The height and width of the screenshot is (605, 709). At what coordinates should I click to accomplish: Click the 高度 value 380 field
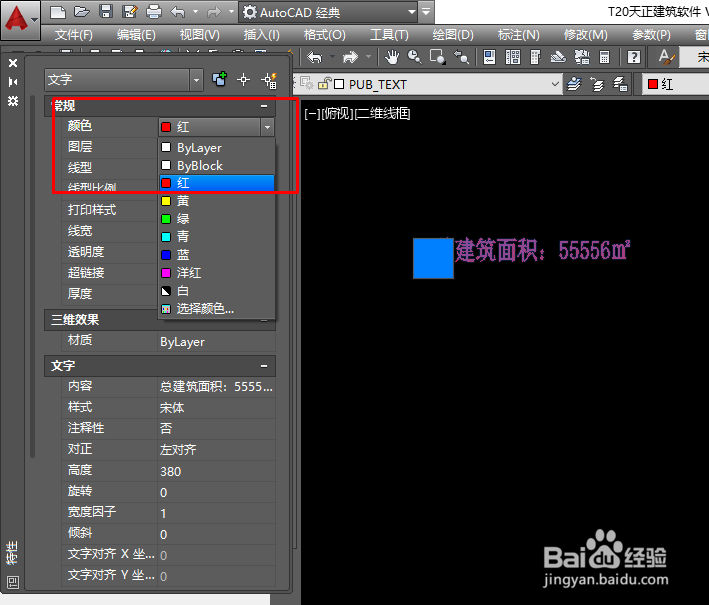216,471
